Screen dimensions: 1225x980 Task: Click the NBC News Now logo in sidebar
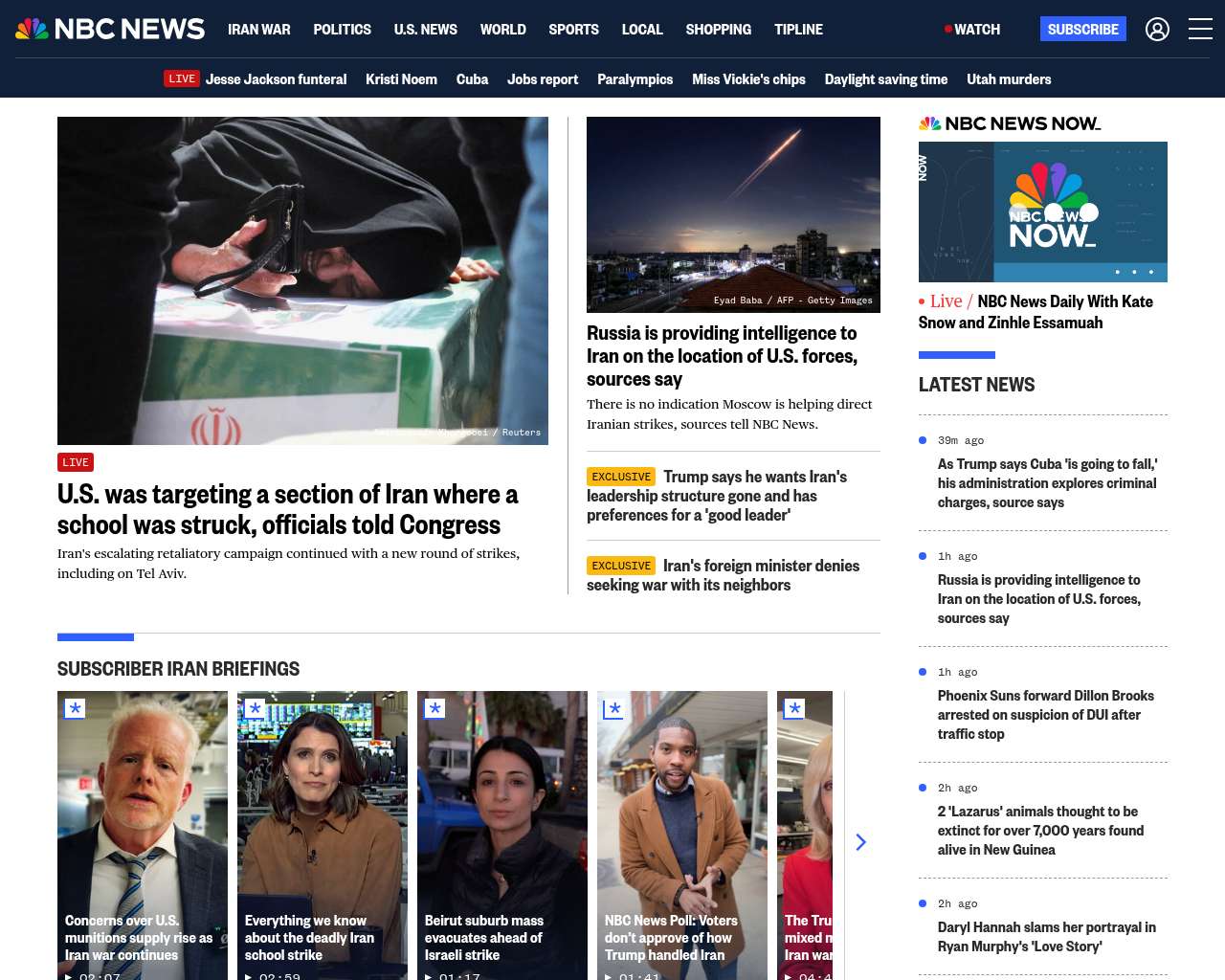[x=1010, y=123]
